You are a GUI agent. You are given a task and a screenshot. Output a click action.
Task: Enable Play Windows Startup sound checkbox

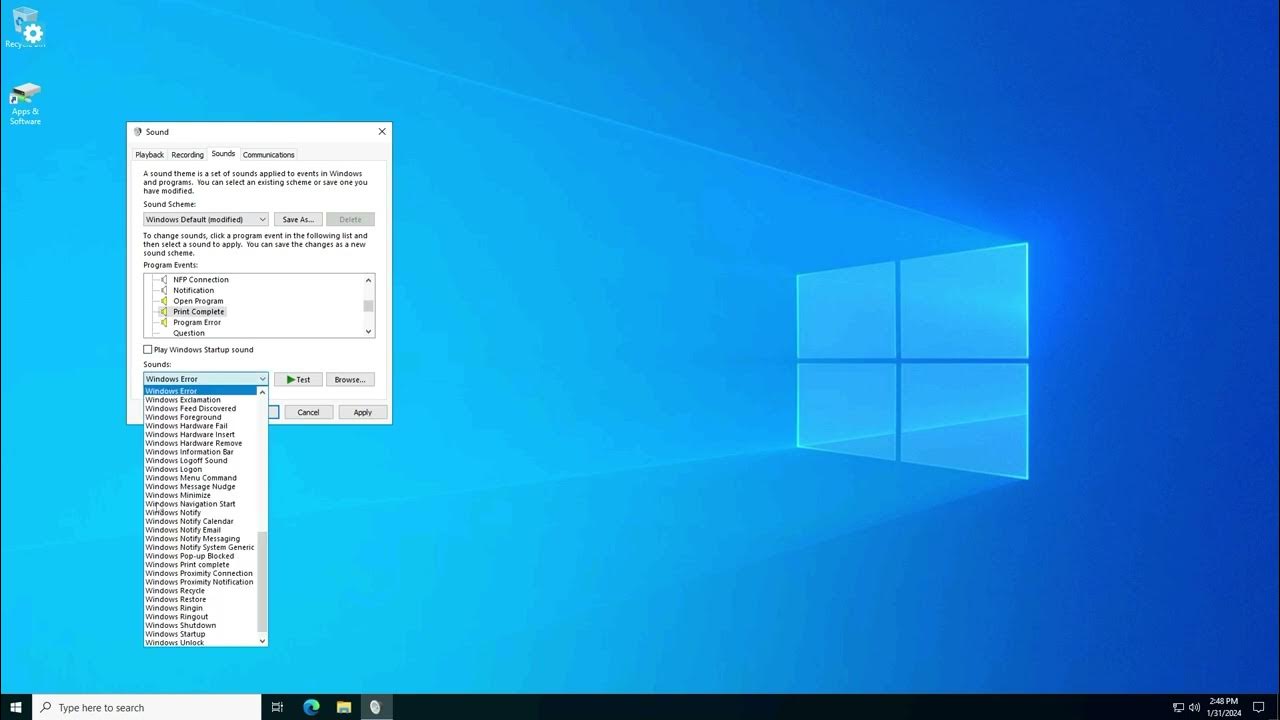tap(148, 350)
